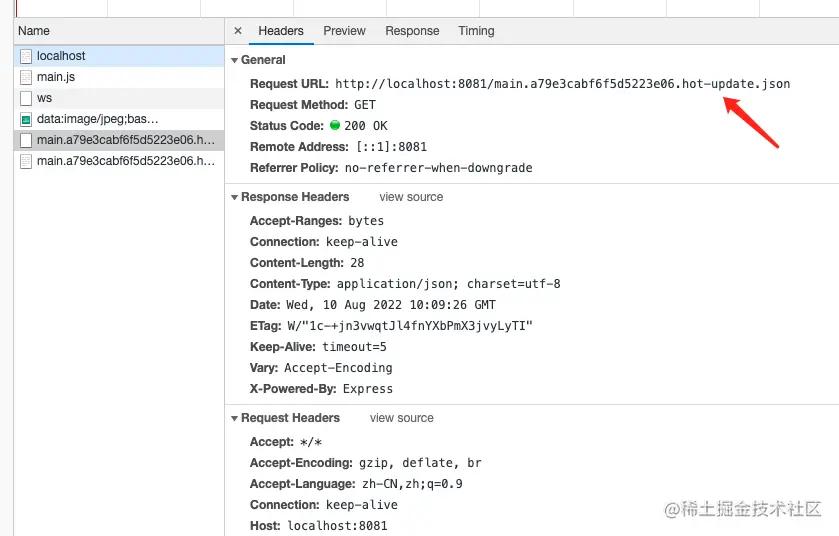
Task: Select the localhost request row
Action: pyautogui.click(x=119, y=56)
